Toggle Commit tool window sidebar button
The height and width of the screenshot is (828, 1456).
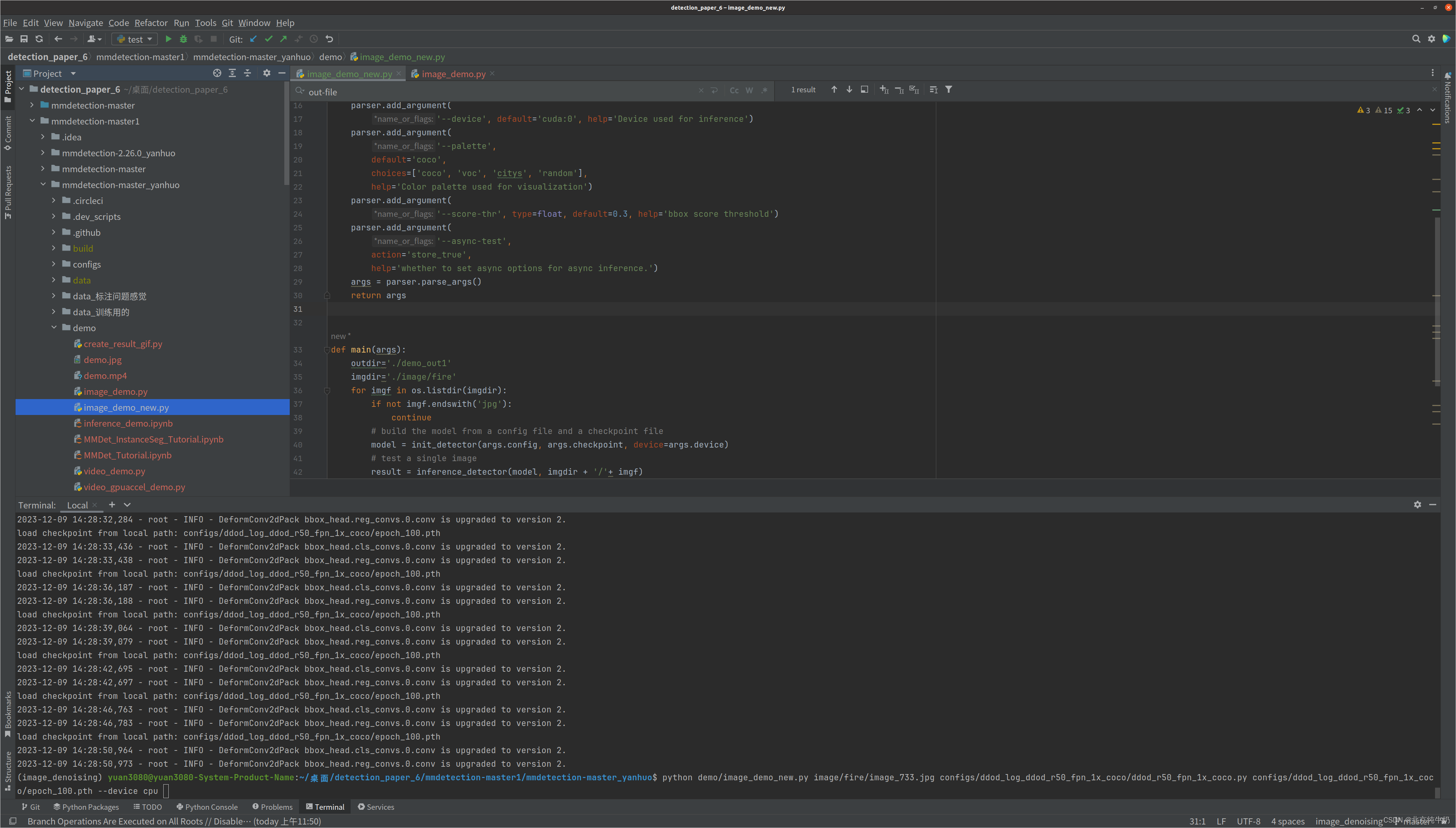tap(8, 133)
